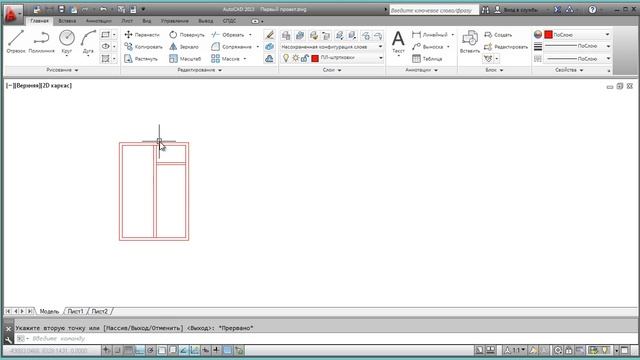Click the Массив array tool
640x360 pixels.
225,59
